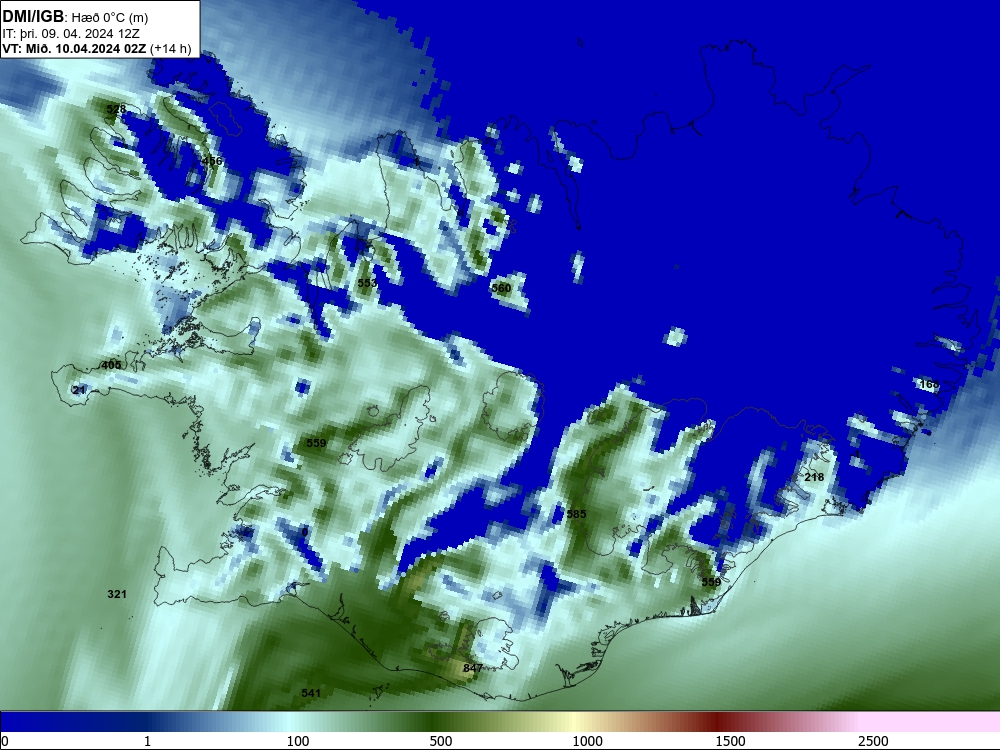
Task: Click the 'IT: þri. 09. 04. 2024 12Z' line
Action: (71, 34)
